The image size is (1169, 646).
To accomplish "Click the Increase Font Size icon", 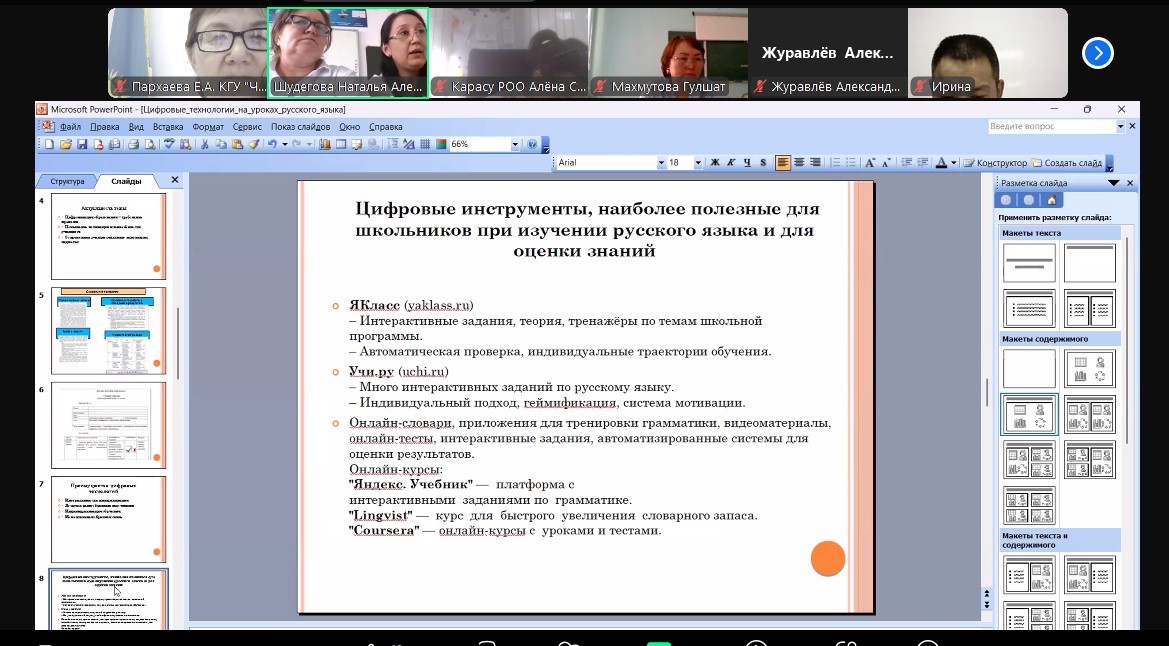I will (870, 163).
